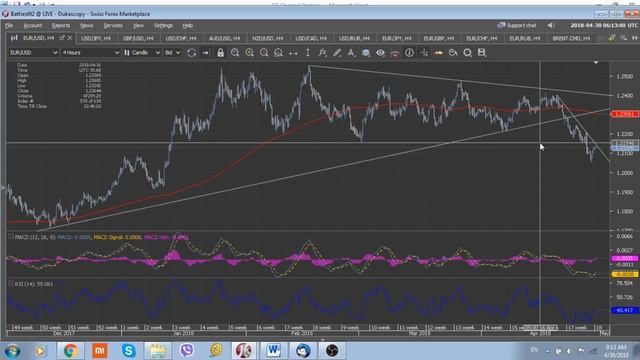Click the red moving average price label
Screen dimensions: 640x360
[624, 114]
